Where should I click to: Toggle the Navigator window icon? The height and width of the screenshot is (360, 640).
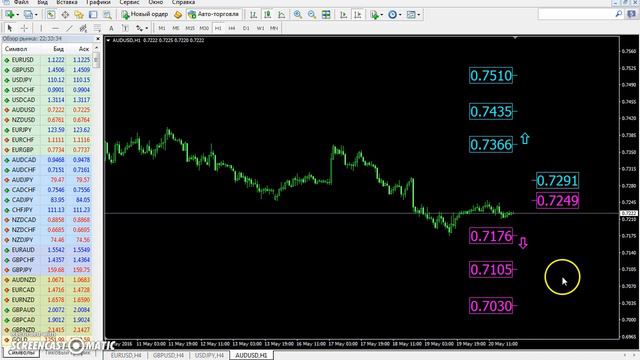pos(79,15)
